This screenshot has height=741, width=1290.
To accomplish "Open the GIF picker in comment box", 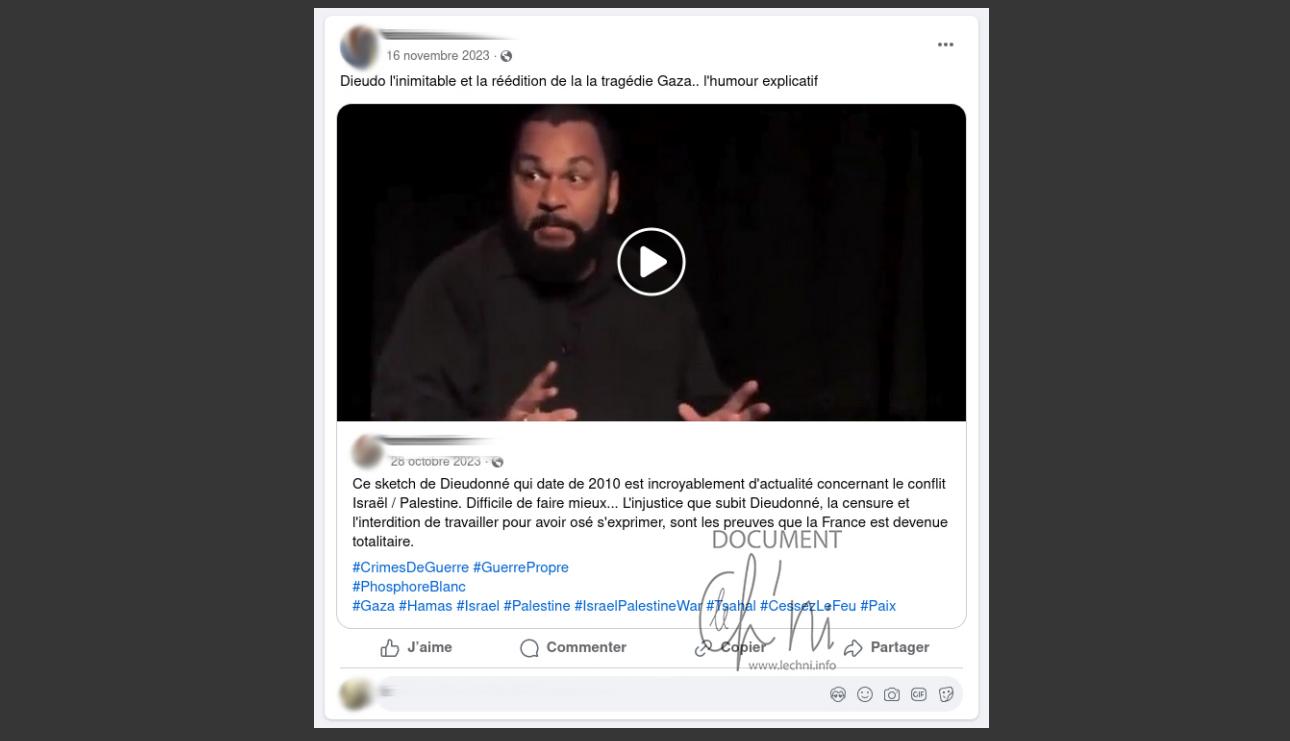I will [x=919, y=694].
